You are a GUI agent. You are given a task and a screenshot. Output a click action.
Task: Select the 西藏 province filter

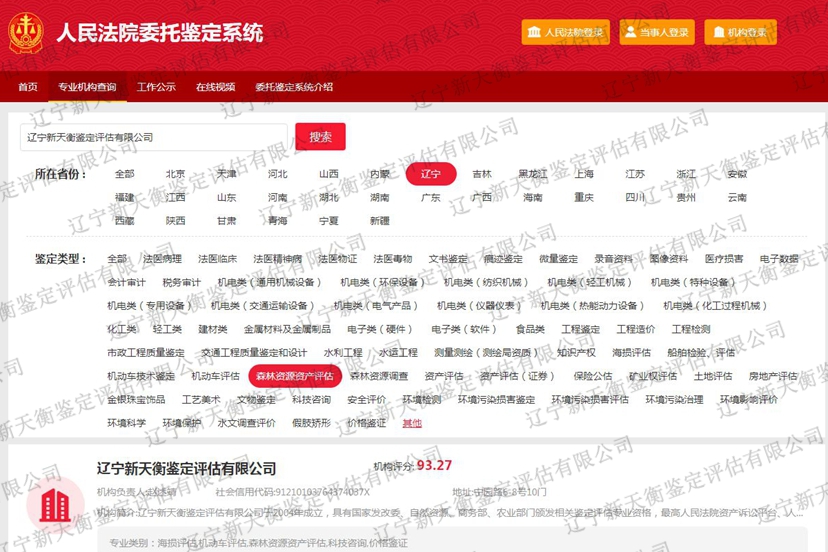(x=125, y=221)
